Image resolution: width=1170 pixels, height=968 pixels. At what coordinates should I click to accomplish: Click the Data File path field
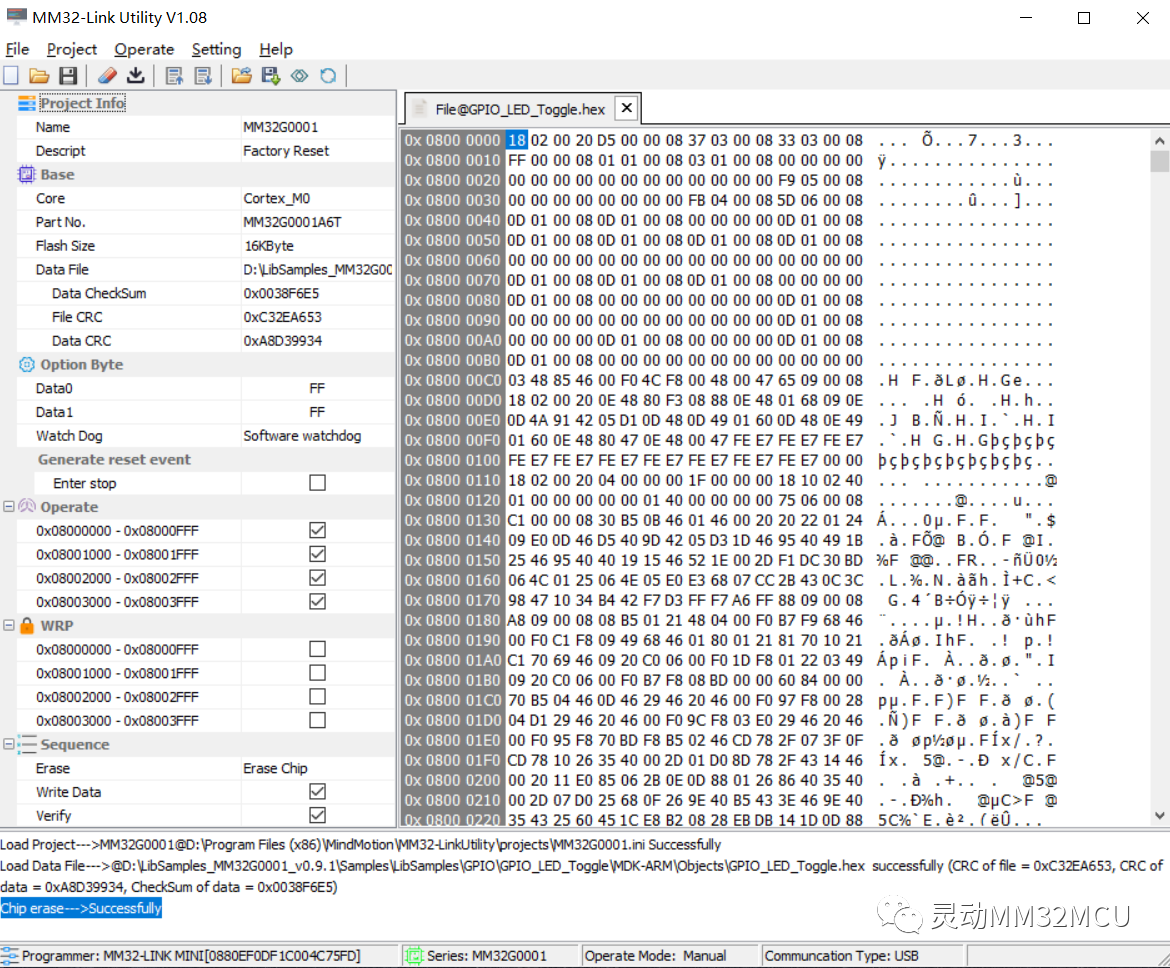coord(318,269)
